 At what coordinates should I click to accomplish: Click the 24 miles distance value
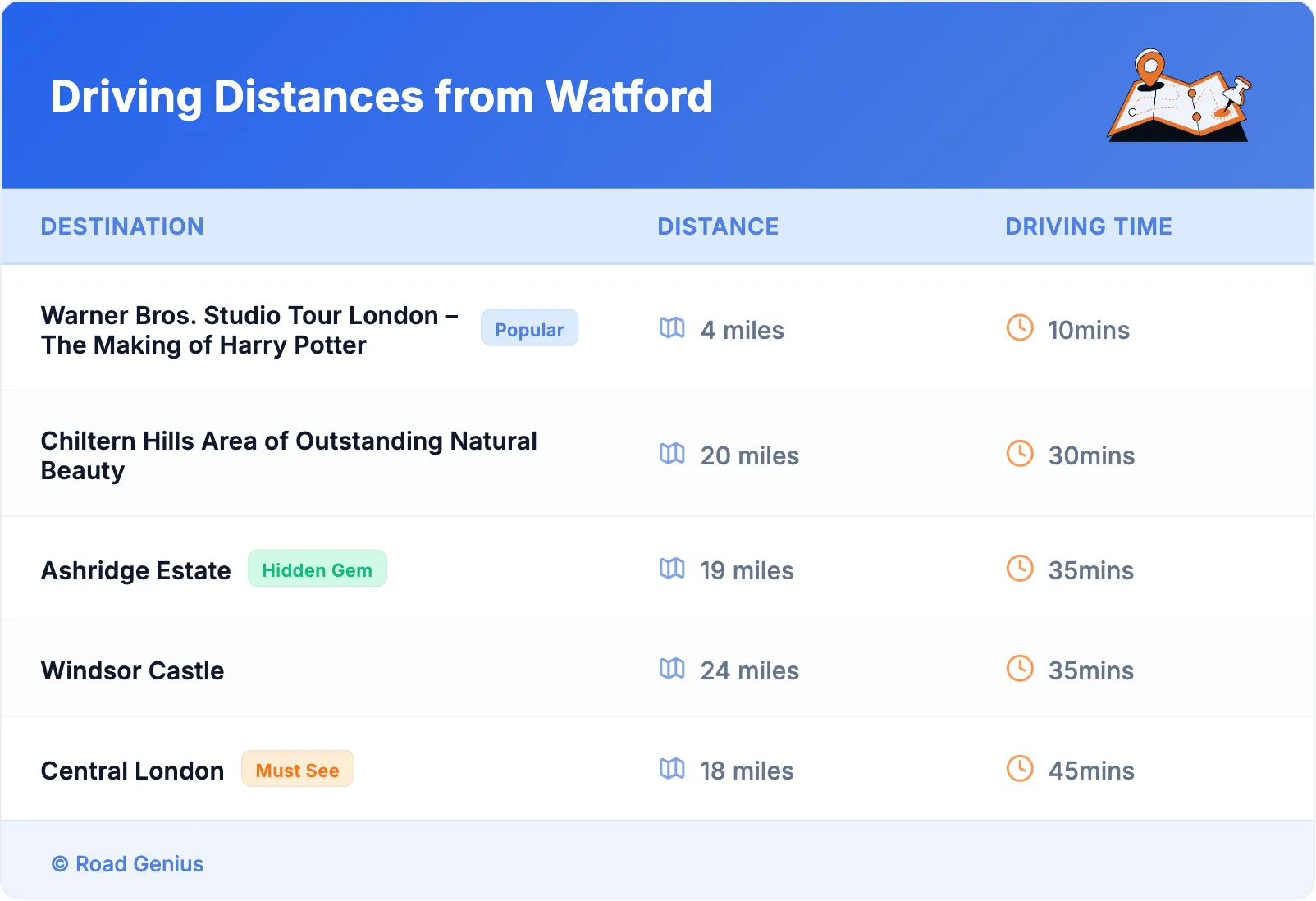pyautogui.click(x=750, y=670)
